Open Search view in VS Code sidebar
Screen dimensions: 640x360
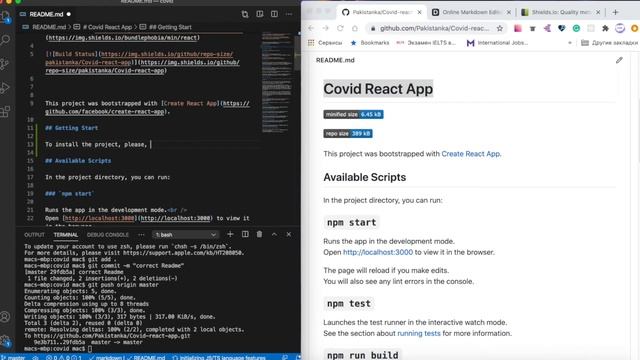5,40
